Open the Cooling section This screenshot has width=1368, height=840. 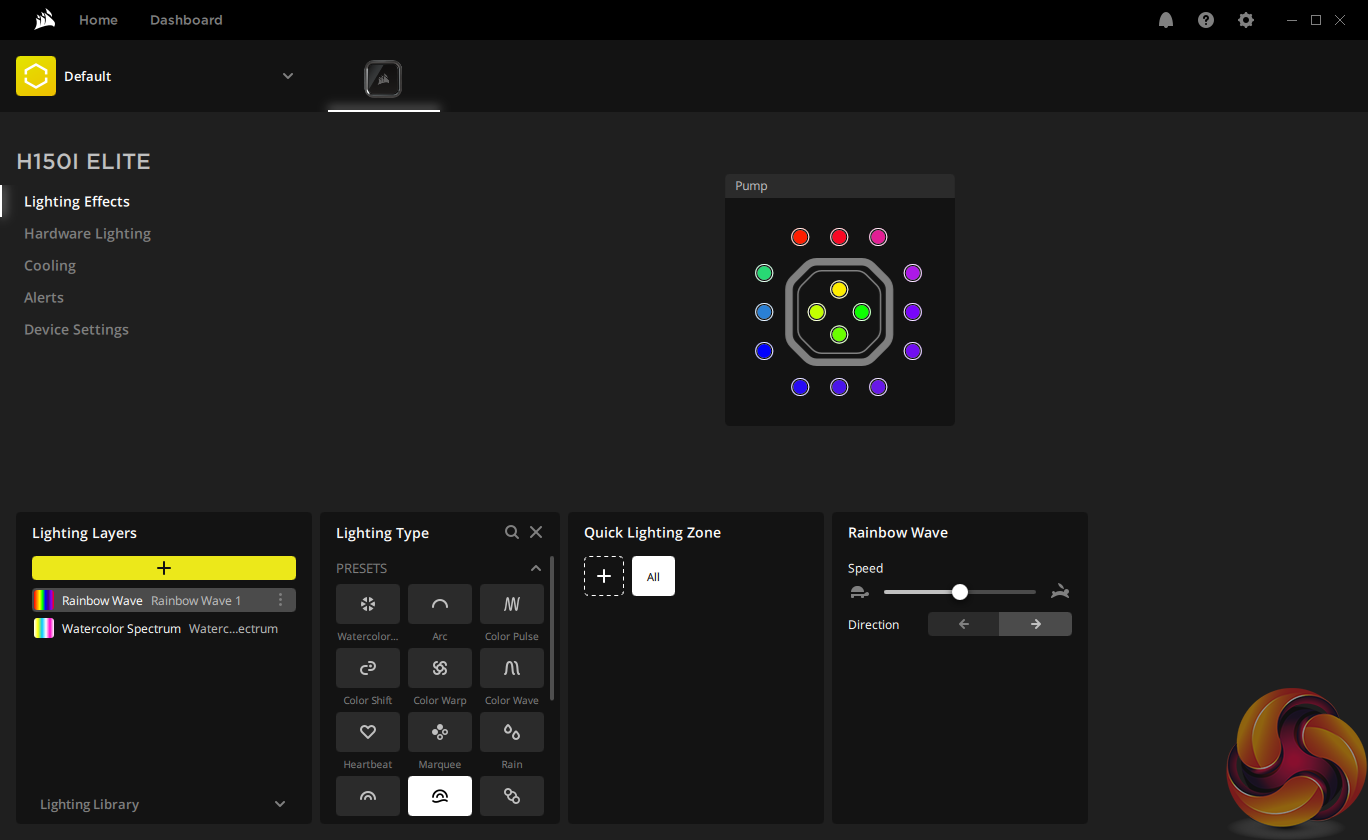click(50, 266)
